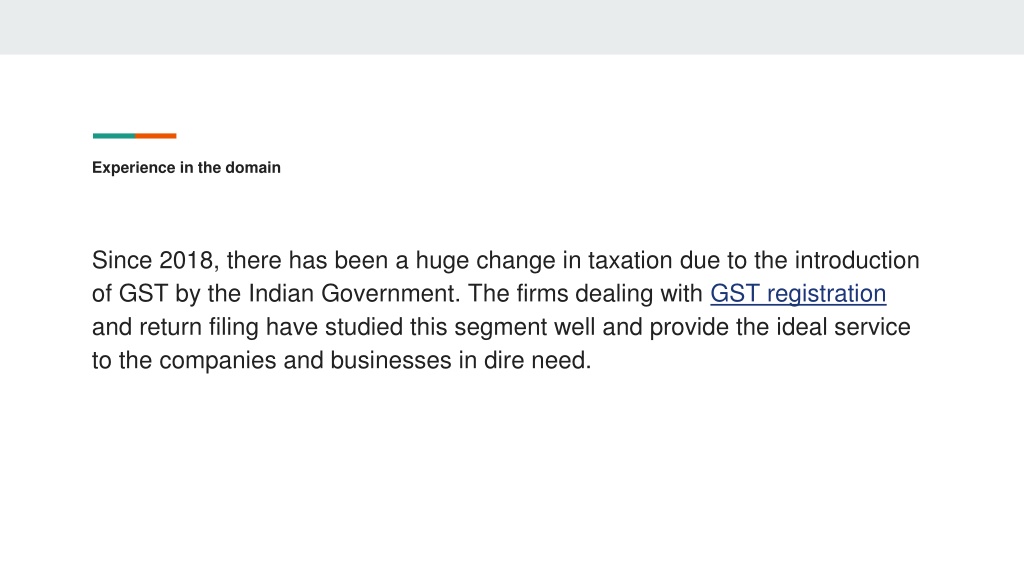The image size is (1024, 576).
Task: Click the orange segment of the accent bar
Action: click(155, 136)
